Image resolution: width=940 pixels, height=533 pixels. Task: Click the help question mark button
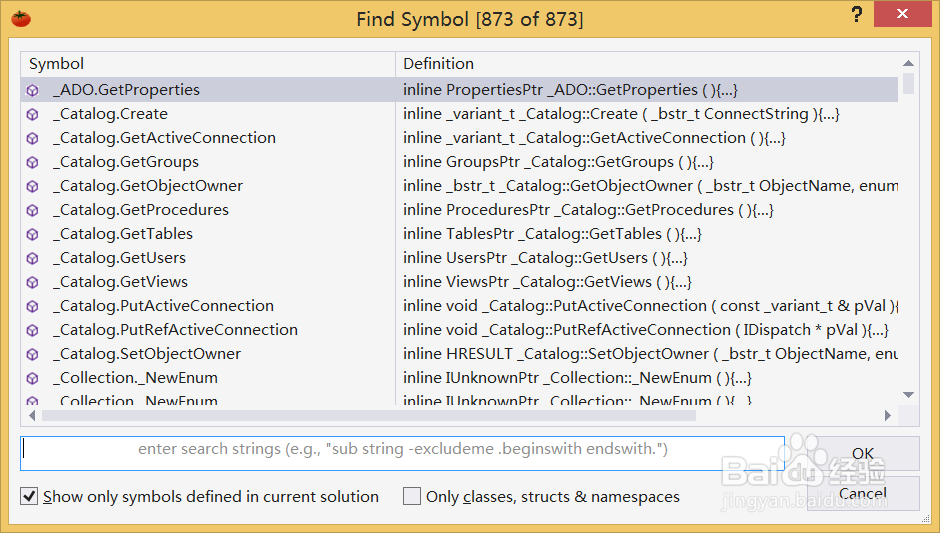(857, 15)
